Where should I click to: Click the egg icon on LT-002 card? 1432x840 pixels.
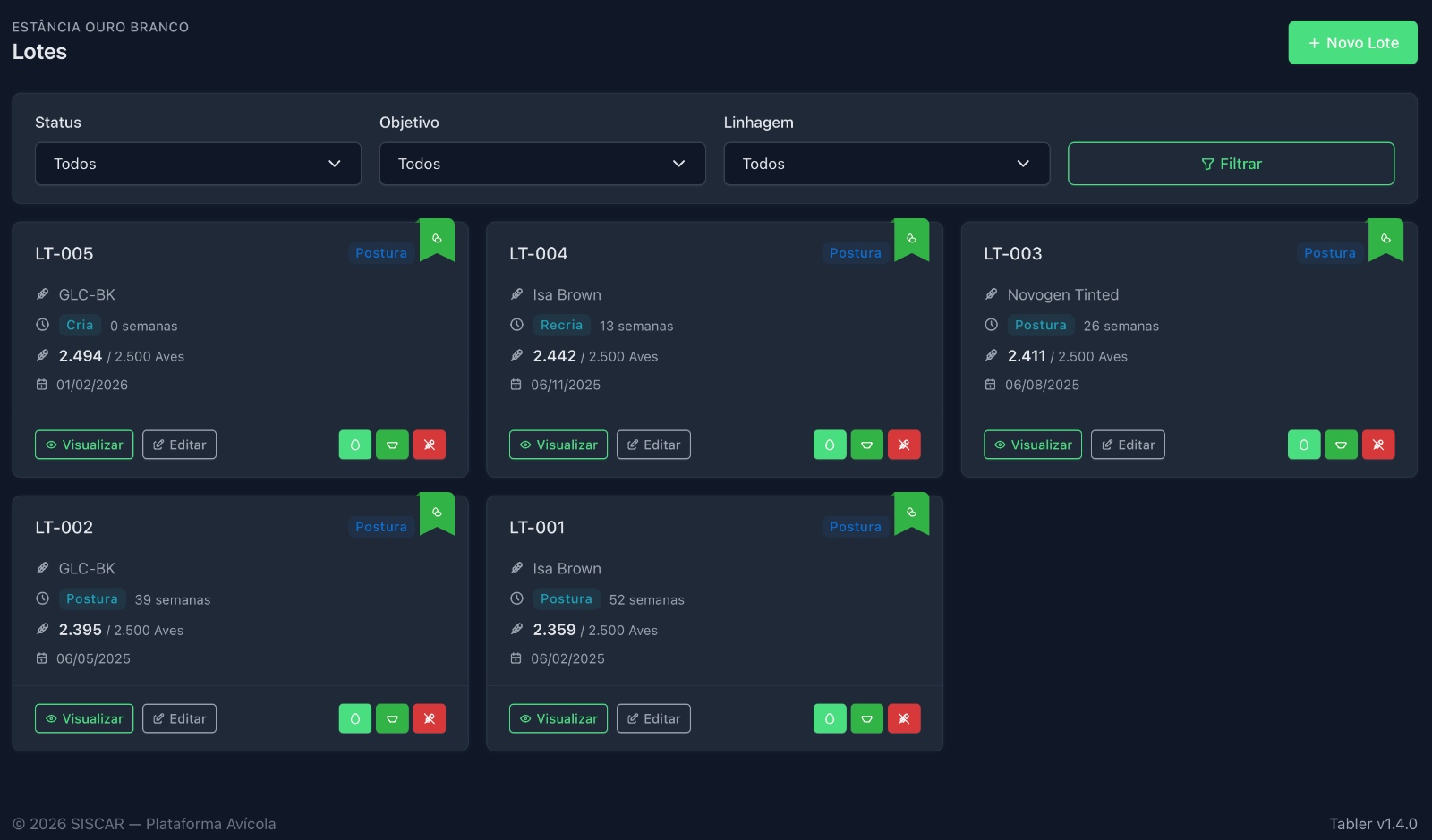(354, 718)
